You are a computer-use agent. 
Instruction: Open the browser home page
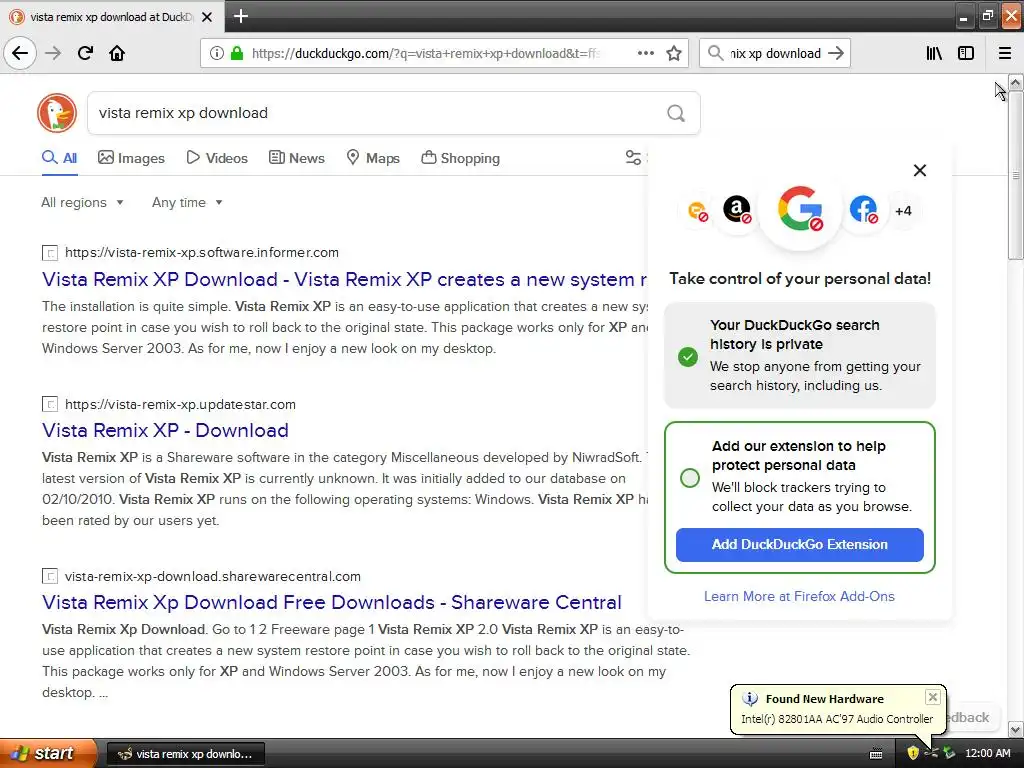click(117, 53)
